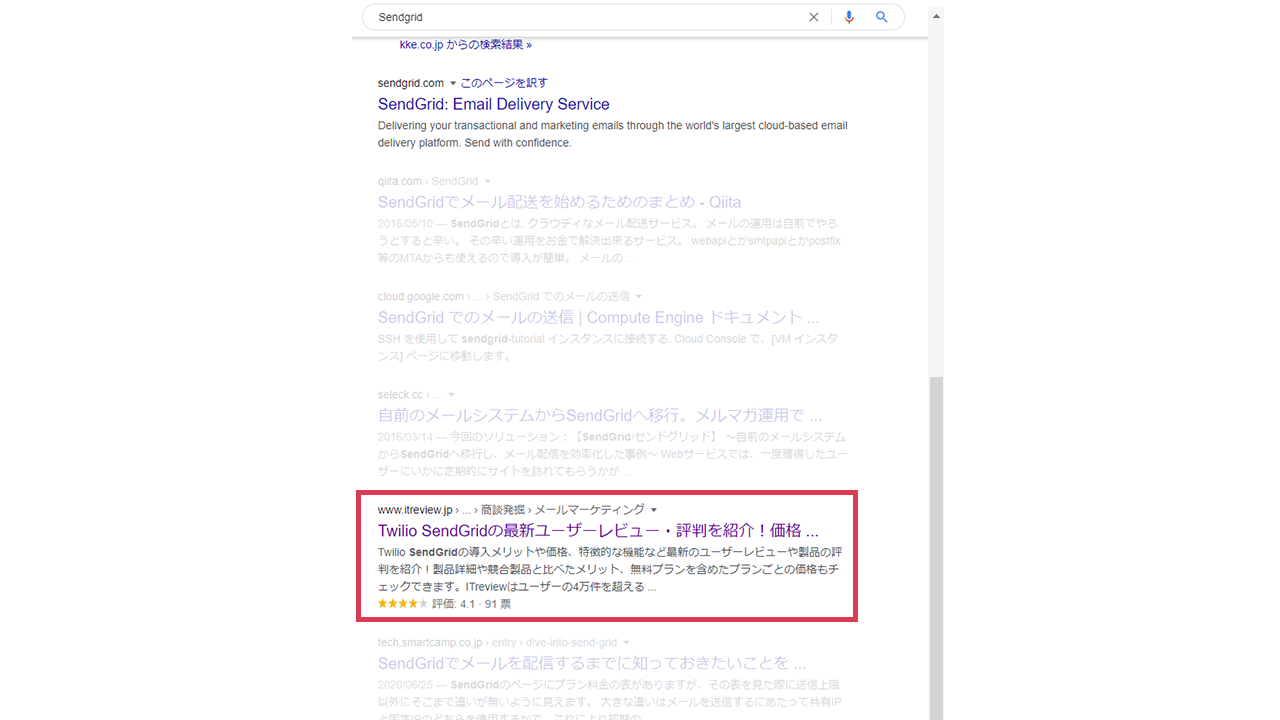Screen dimensions: 1280x720
Task: Run the search with the magnifier icon
Action: point(882,17)
